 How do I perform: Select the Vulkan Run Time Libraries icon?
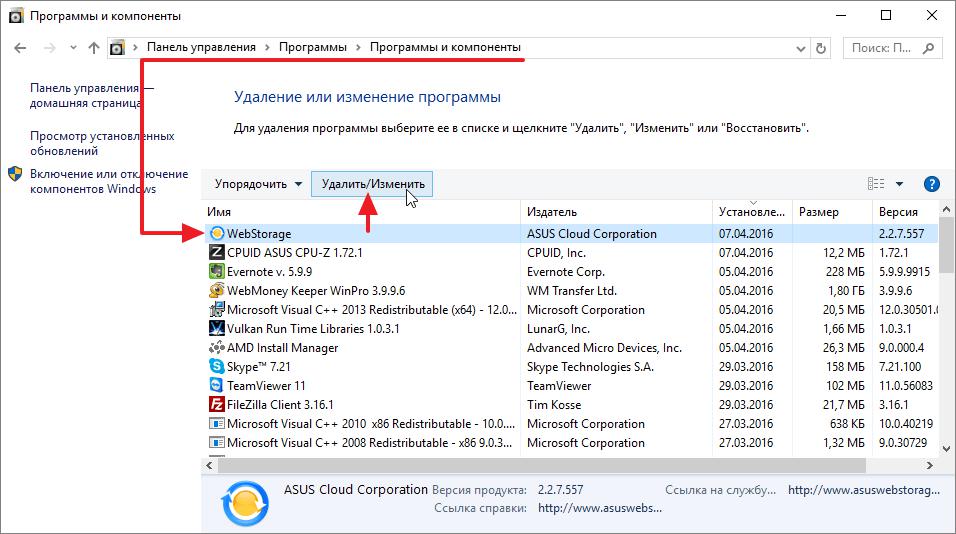pyautogui.click(x=216, y=329)
